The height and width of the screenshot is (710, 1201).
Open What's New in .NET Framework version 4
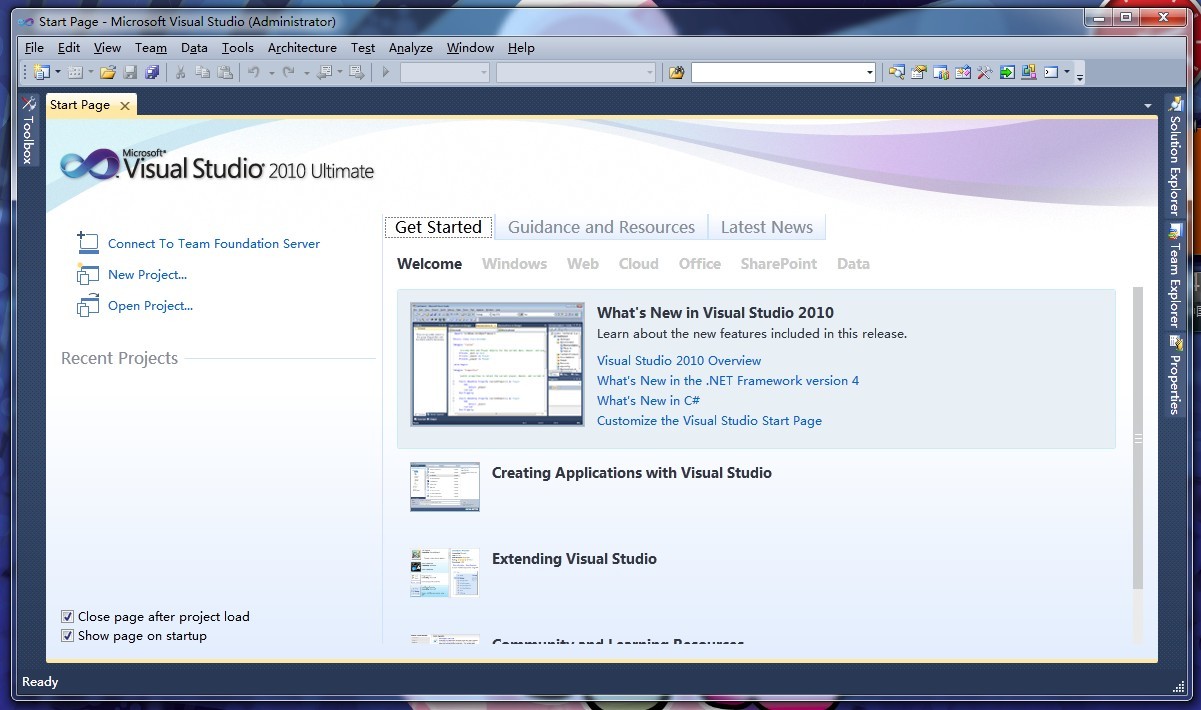tap(728, 380)
